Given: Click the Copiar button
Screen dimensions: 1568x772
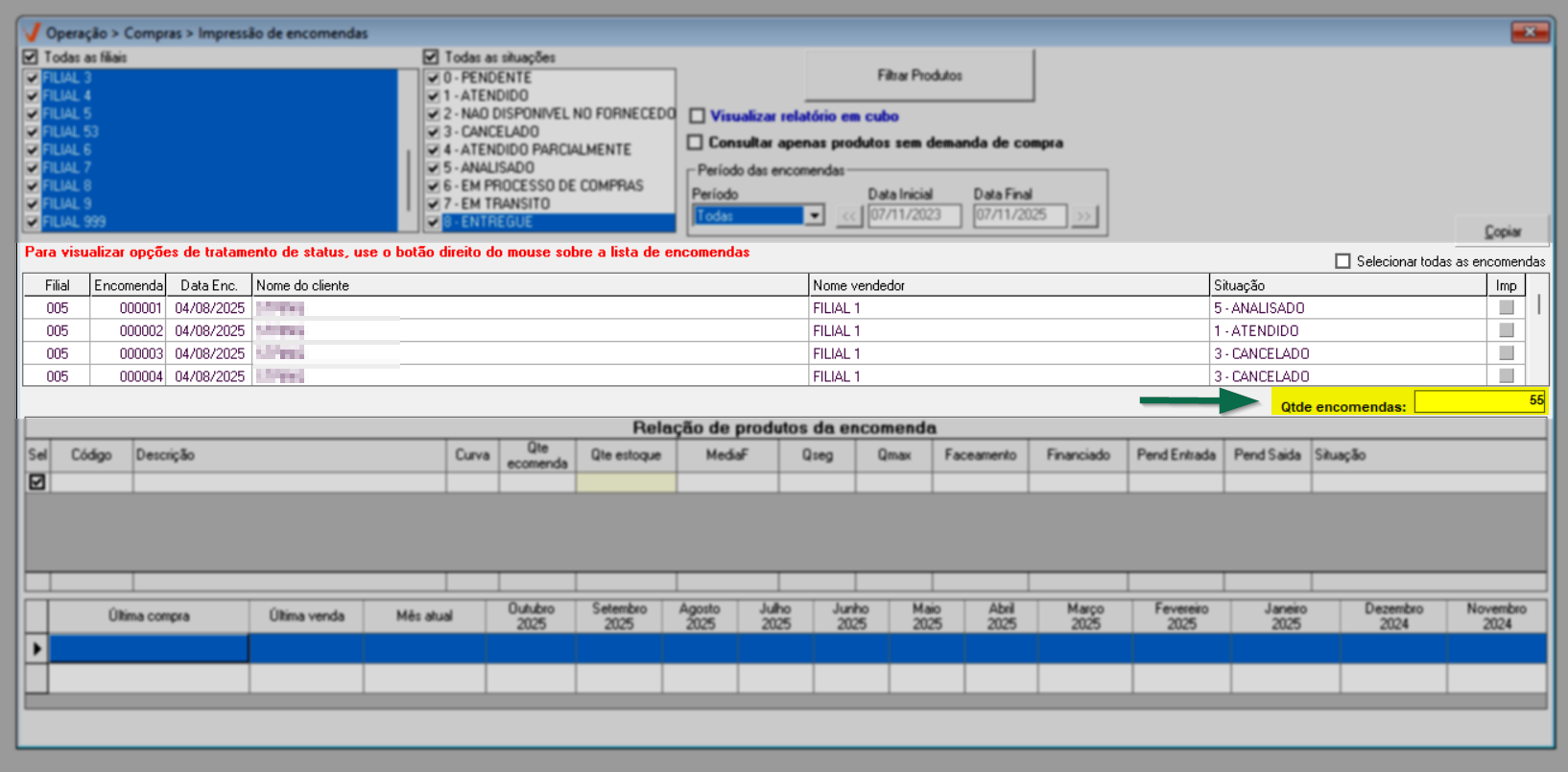Looking at the screenshot, I should [1502, 231].
